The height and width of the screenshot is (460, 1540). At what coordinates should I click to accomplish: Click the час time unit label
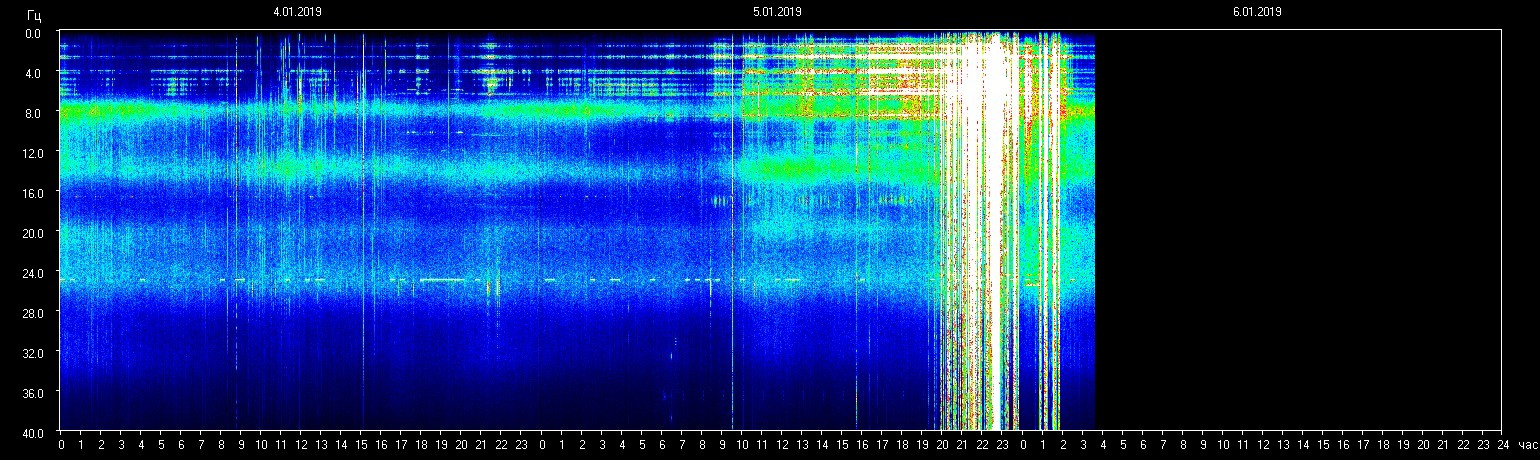click(1526, 445)
